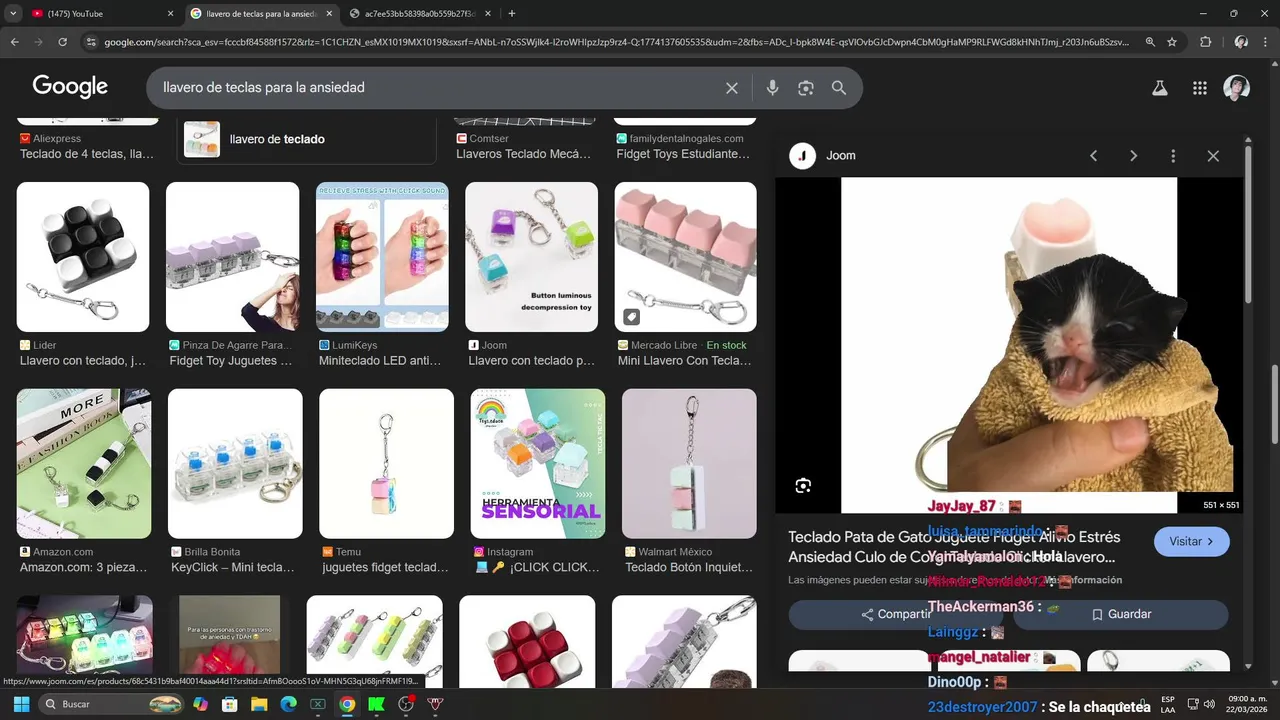Open the 'Mini Llavero Con Tecla...' link
Viewport: 1280px width, 720px height.
684,361
